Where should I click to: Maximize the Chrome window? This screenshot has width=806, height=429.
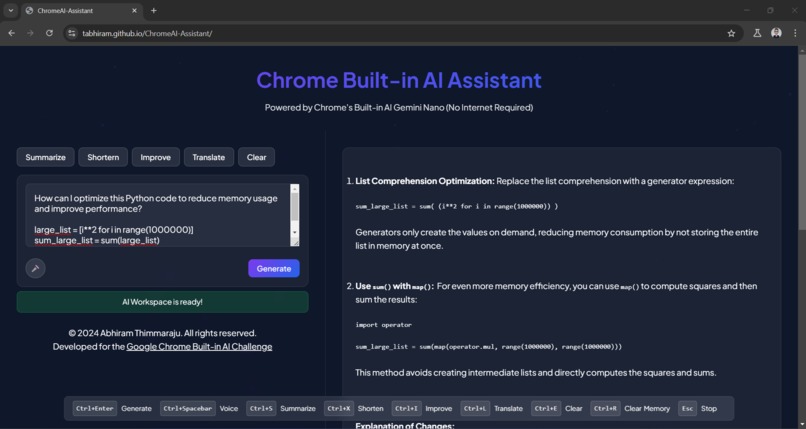coord(770,10)
